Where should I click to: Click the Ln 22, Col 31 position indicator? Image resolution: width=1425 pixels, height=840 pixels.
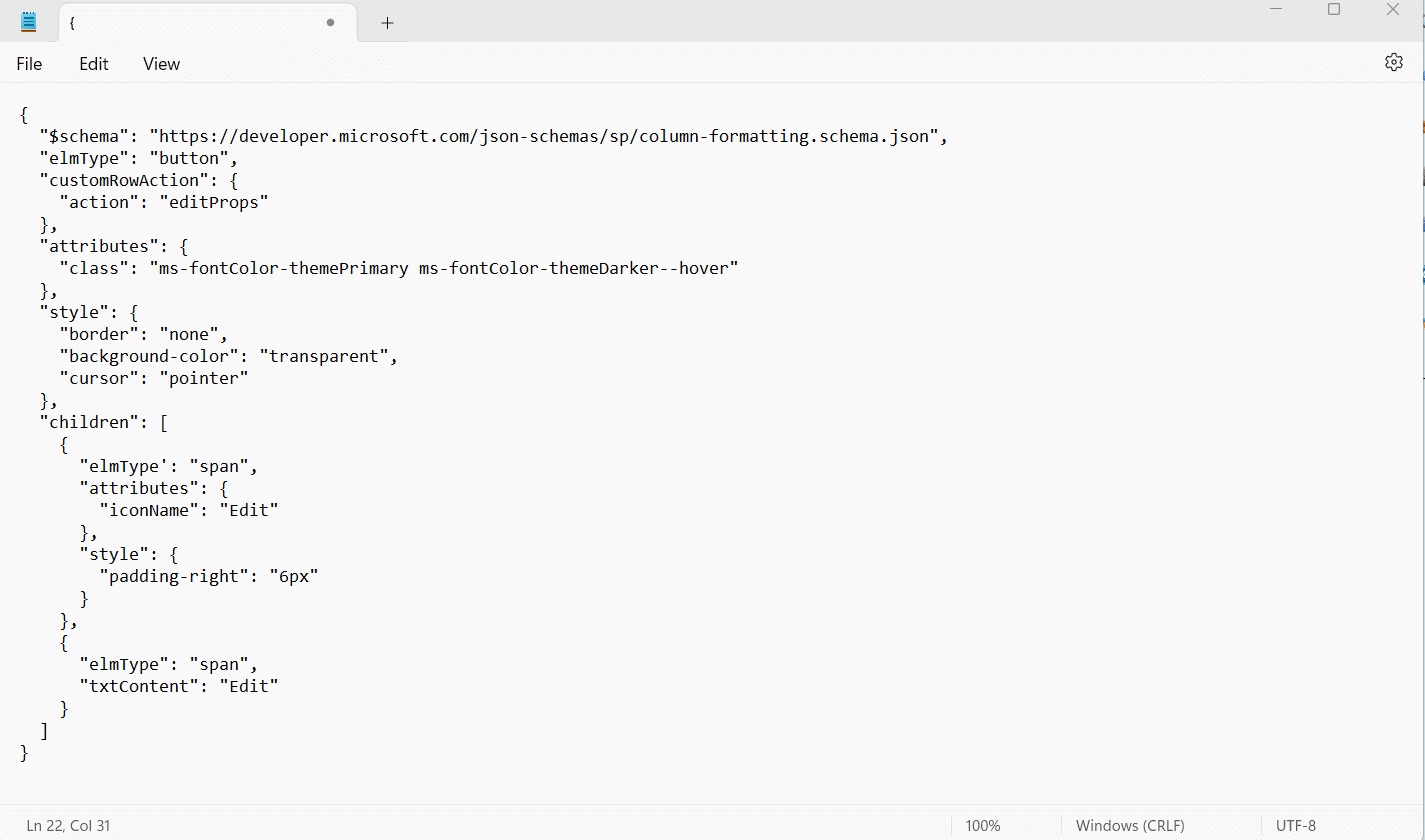click(x=69, y=826)
